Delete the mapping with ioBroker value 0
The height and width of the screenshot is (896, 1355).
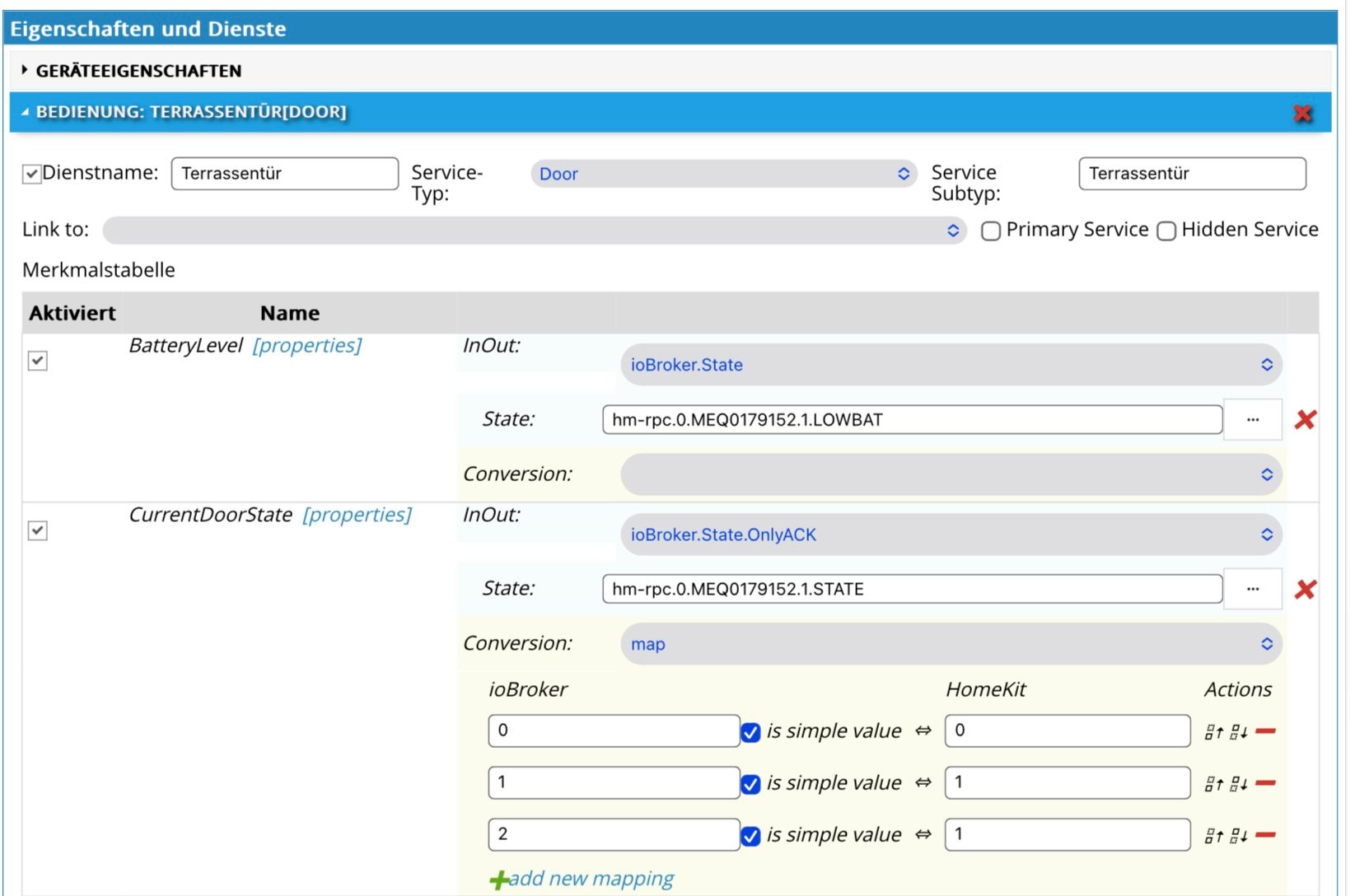(x=1266, y=731)
